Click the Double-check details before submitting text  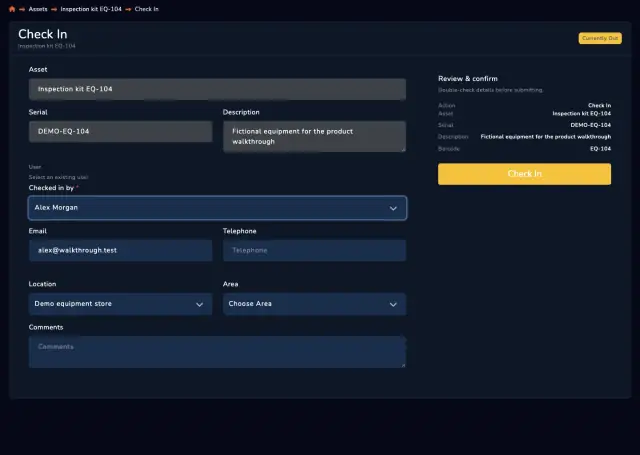[491, 90]
